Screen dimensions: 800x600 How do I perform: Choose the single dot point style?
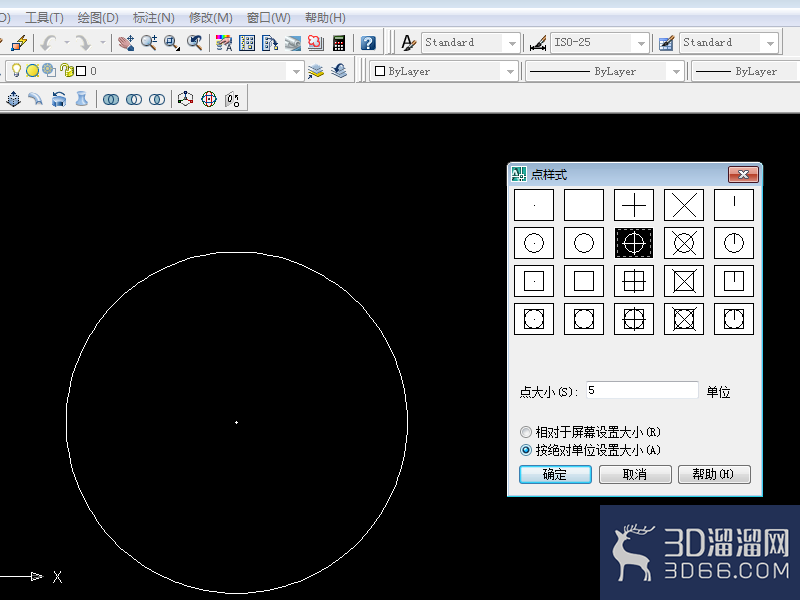click(534, 205)
